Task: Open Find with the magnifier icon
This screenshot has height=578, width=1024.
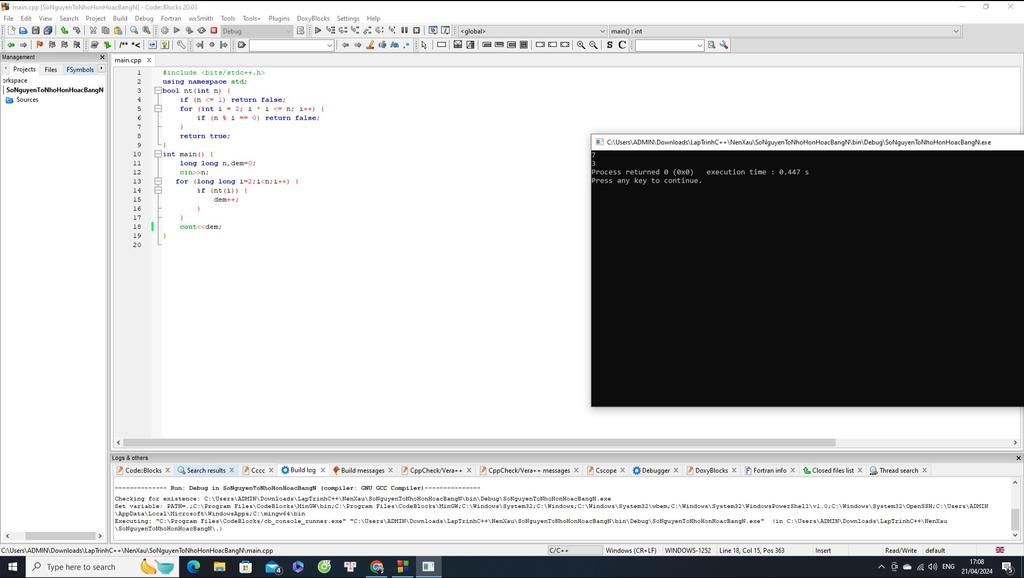Action: coord(134,31)
